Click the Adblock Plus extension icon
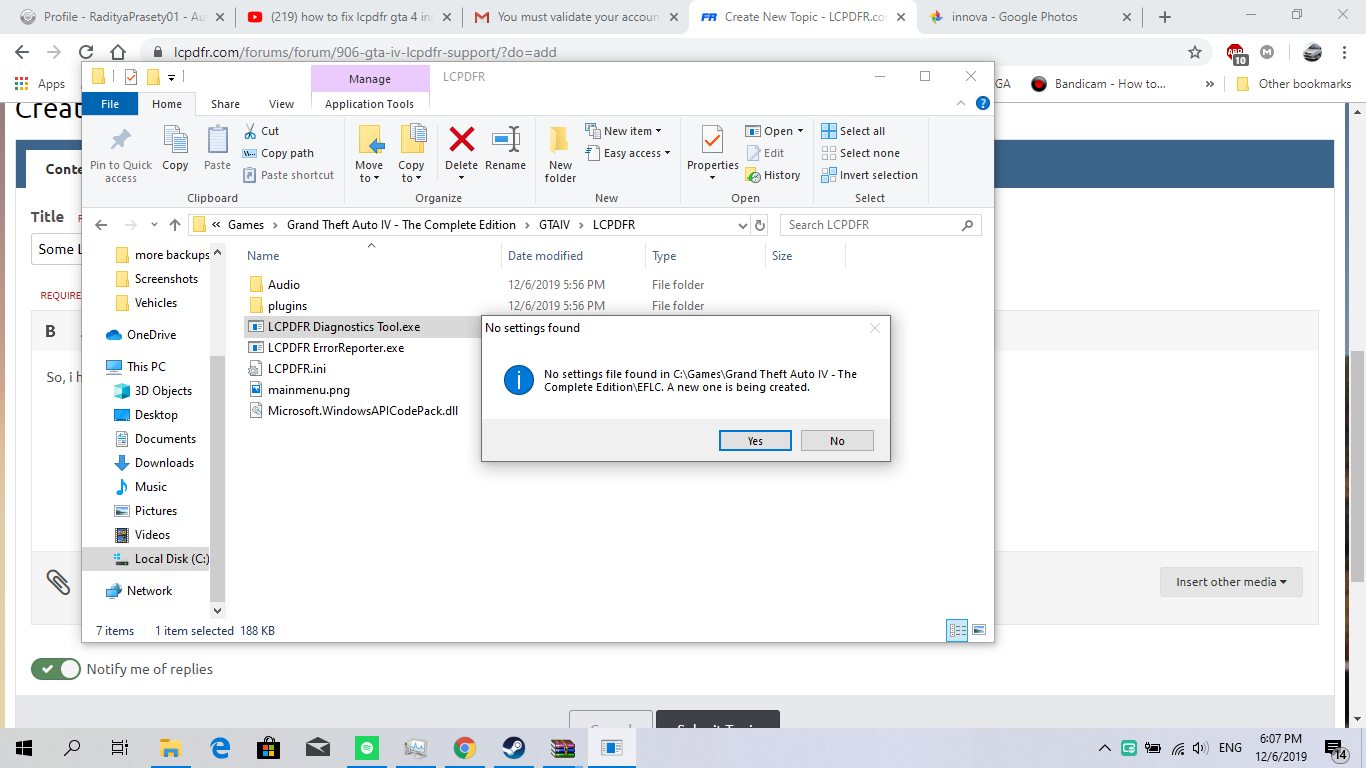This screenshot has height=768, width=1366. pos(1237,53)
